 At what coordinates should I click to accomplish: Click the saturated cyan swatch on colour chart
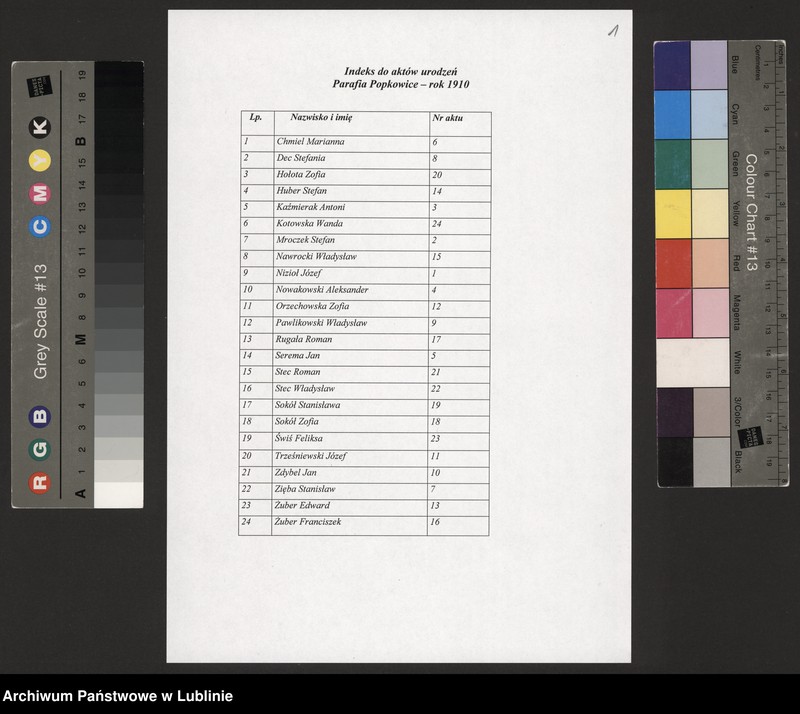pos(672,115)
